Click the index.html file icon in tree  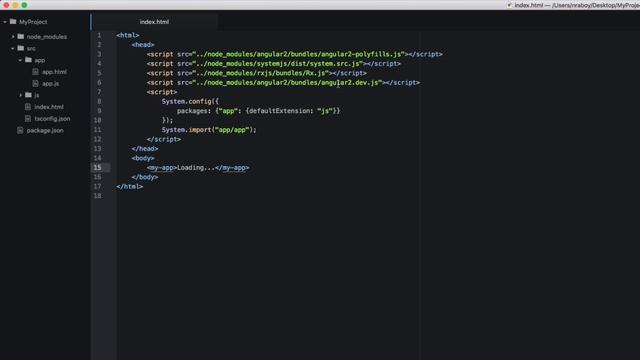pos(28,107)
